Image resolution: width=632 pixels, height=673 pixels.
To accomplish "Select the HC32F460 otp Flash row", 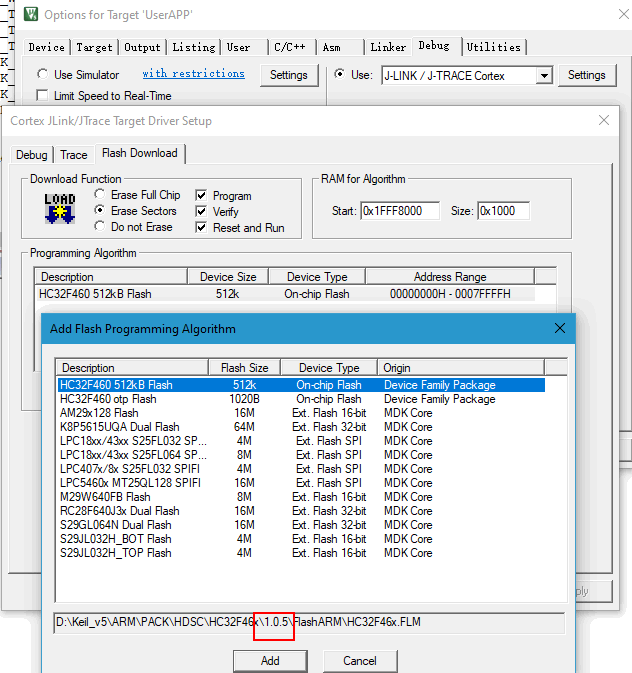I will pos(301,399).
